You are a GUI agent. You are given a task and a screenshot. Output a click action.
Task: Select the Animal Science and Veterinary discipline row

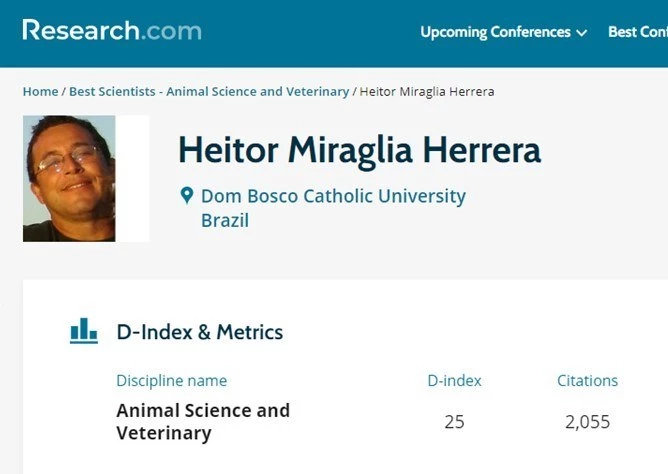[203, 422]
